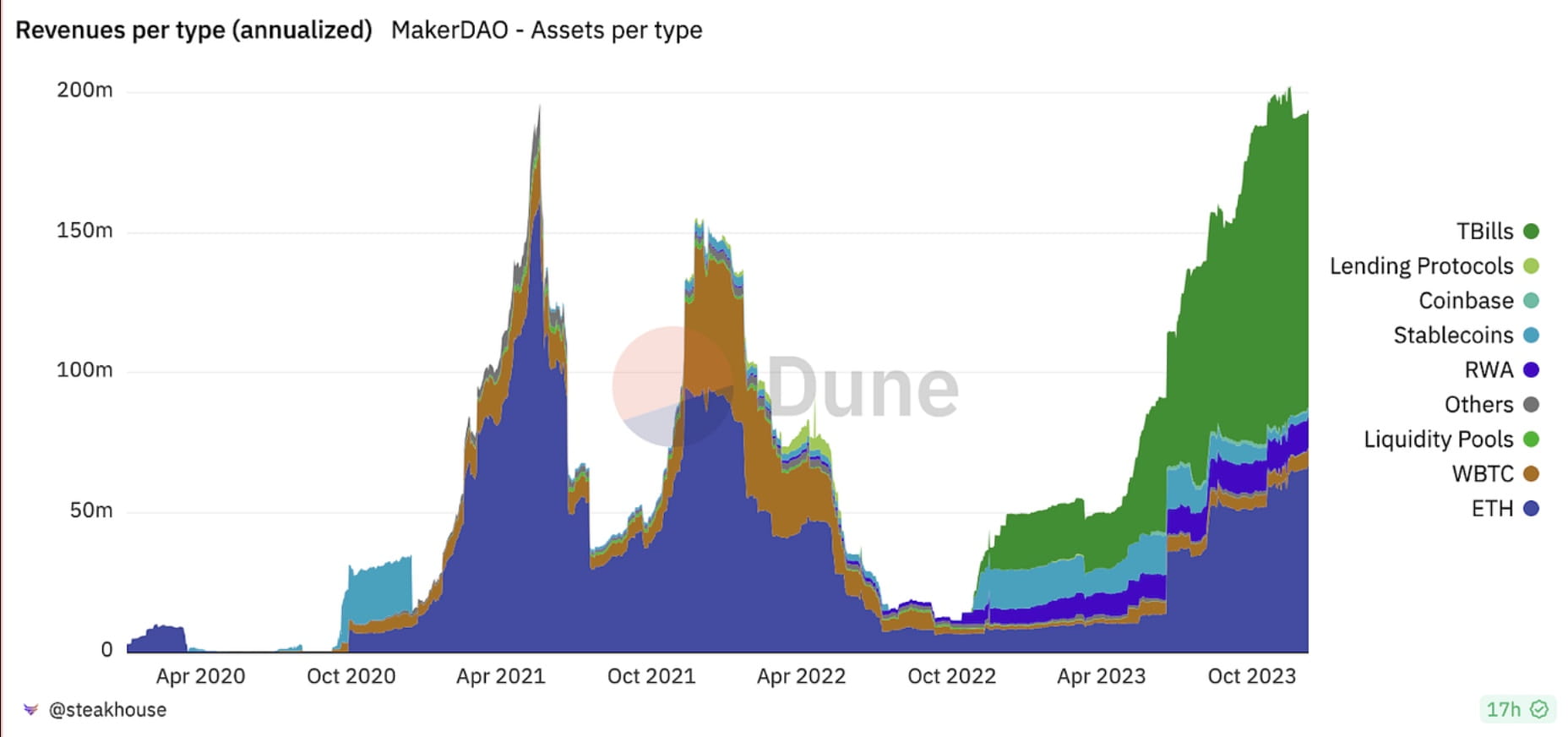Click the 150m y-axis label
1568x737 pixels.
(84, 230)
